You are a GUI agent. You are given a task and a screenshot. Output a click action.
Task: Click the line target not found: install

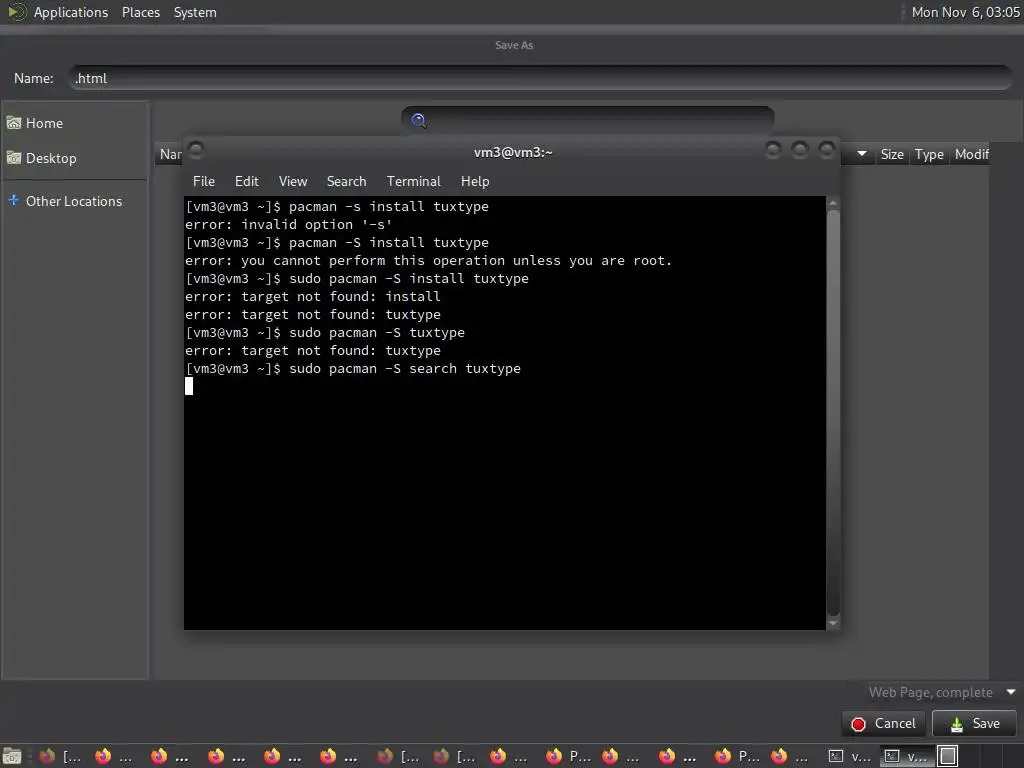tap(313, 296)
